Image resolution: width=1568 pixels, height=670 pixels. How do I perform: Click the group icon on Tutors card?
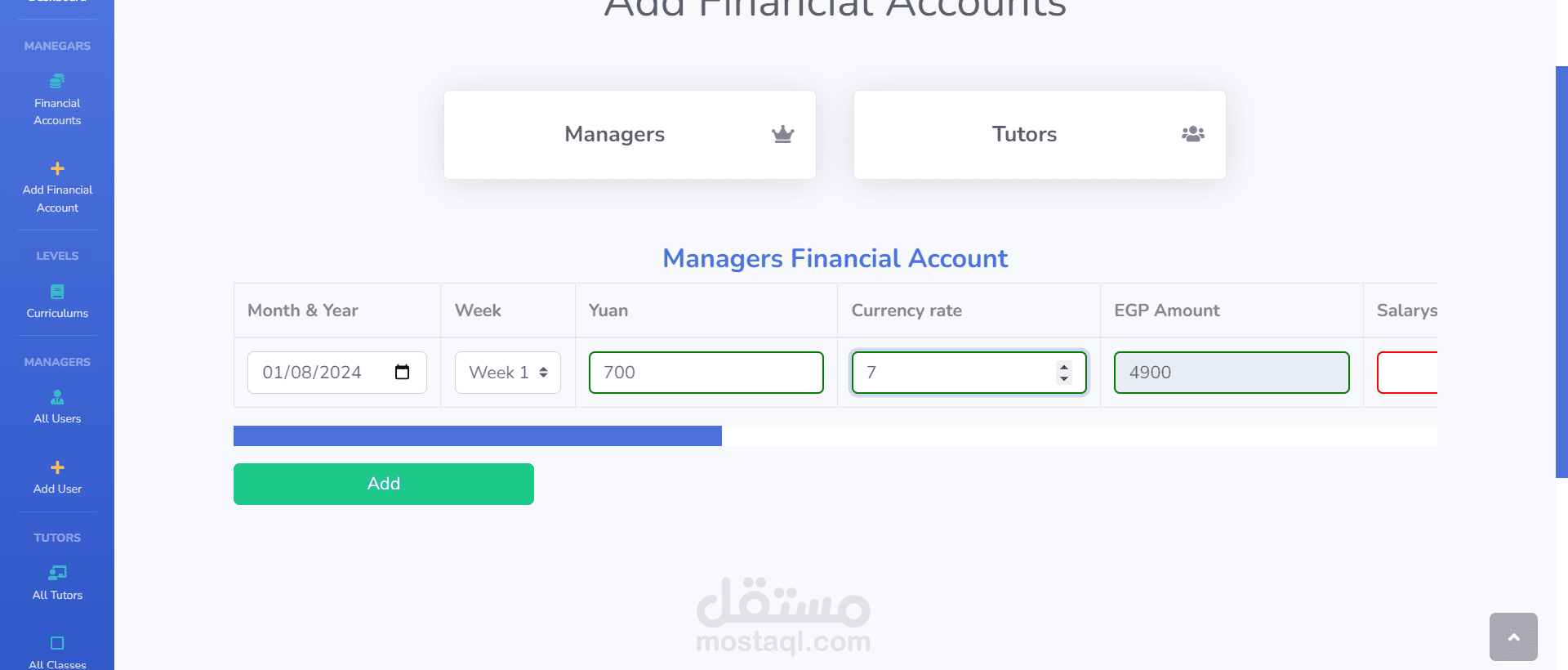[x=1192, y=134]
